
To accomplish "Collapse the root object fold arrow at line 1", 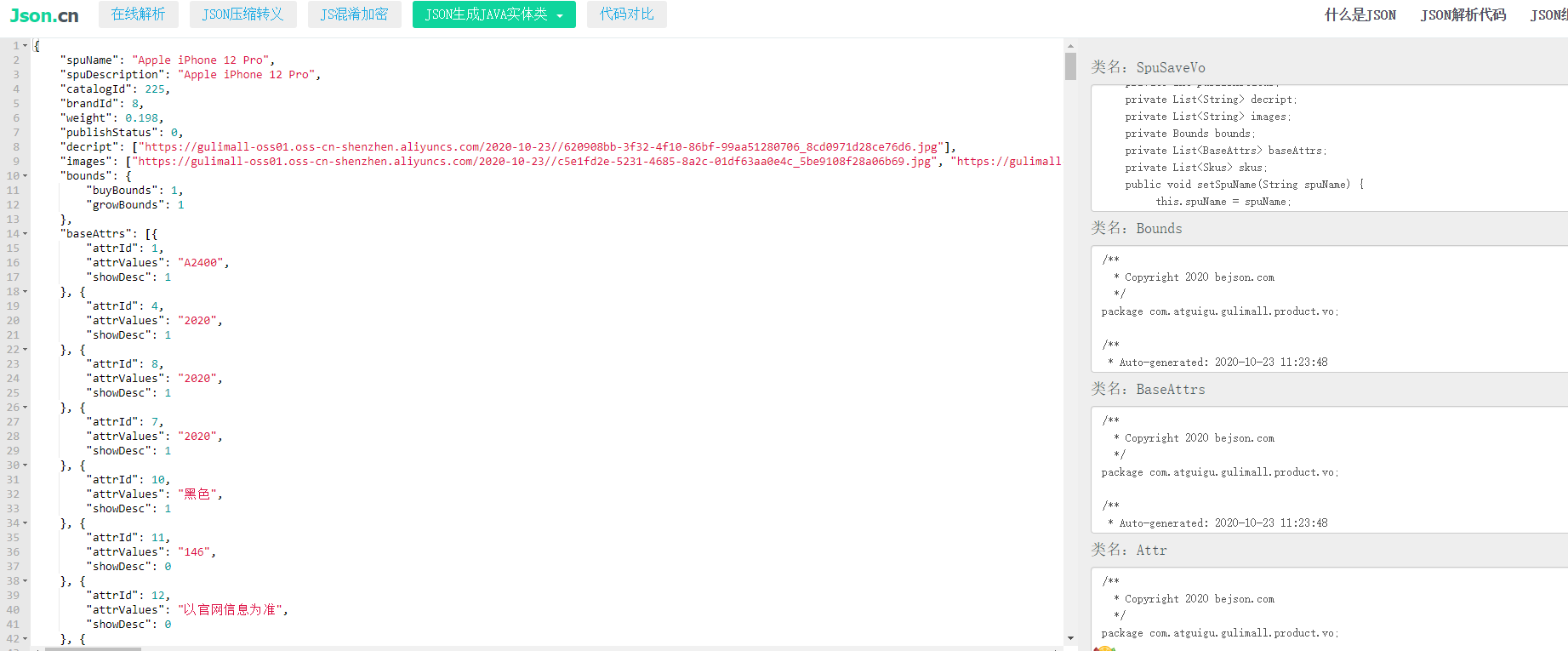I will click(x=26, y=46).
